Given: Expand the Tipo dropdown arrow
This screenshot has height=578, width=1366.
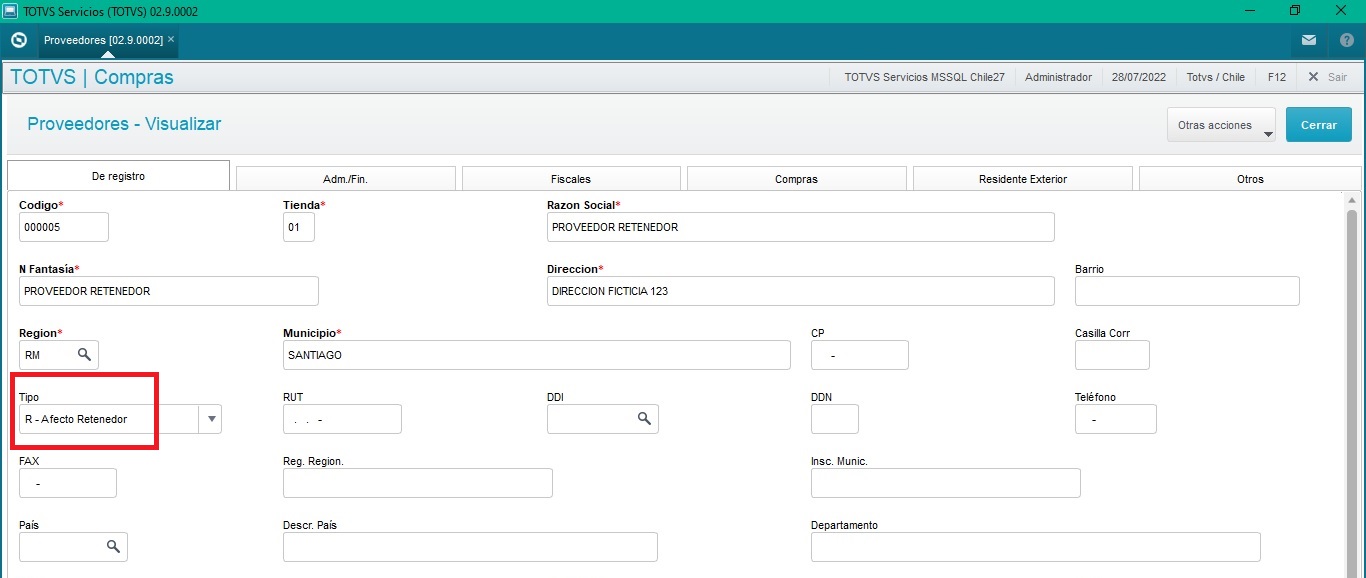Looking at the screenshot, I should coord(210,419).
